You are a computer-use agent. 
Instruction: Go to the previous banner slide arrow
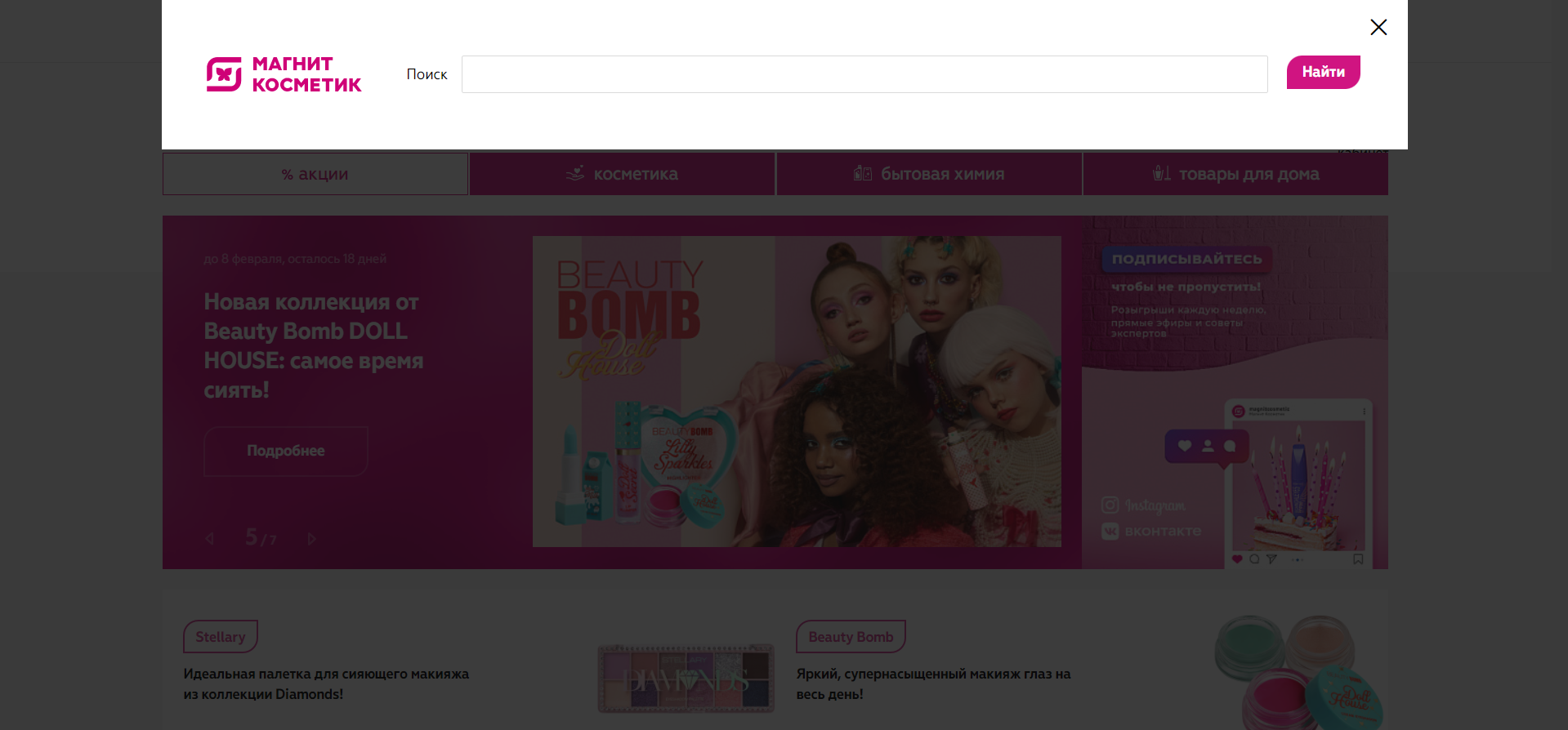(210, 538)
